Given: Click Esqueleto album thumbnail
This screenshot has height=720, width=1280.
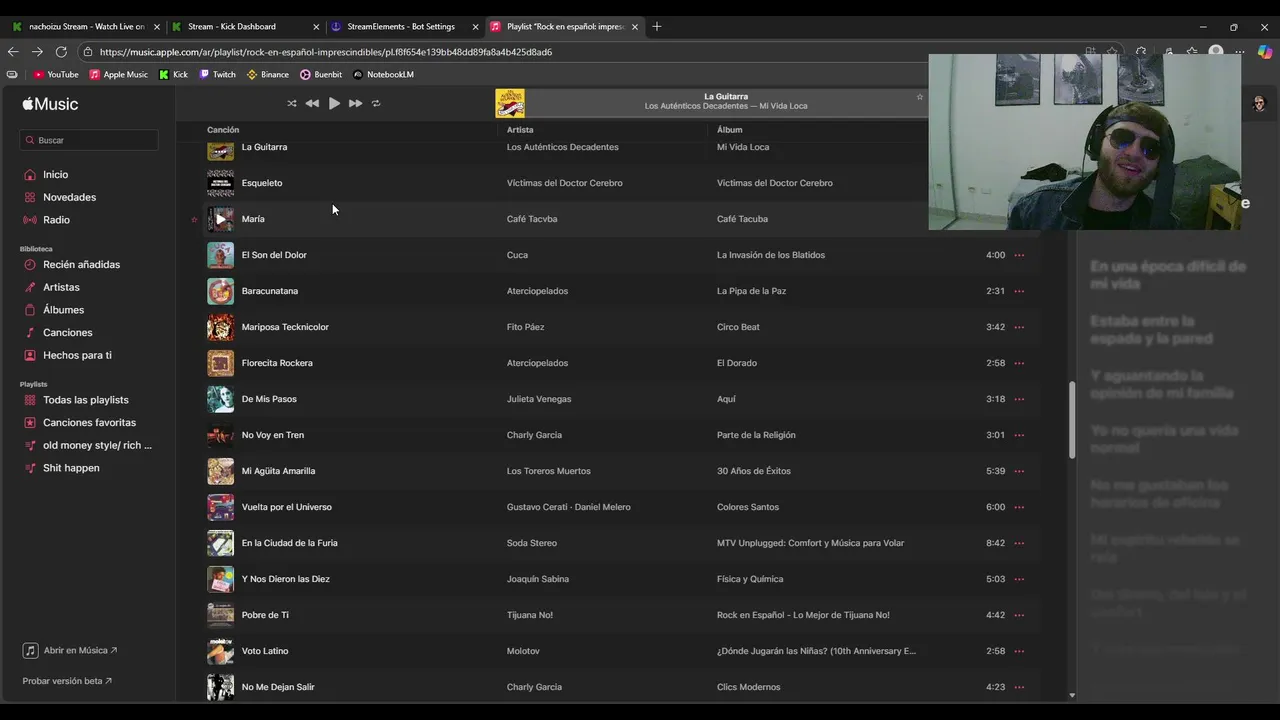Looking at the screenshot, I should [220, 183].
